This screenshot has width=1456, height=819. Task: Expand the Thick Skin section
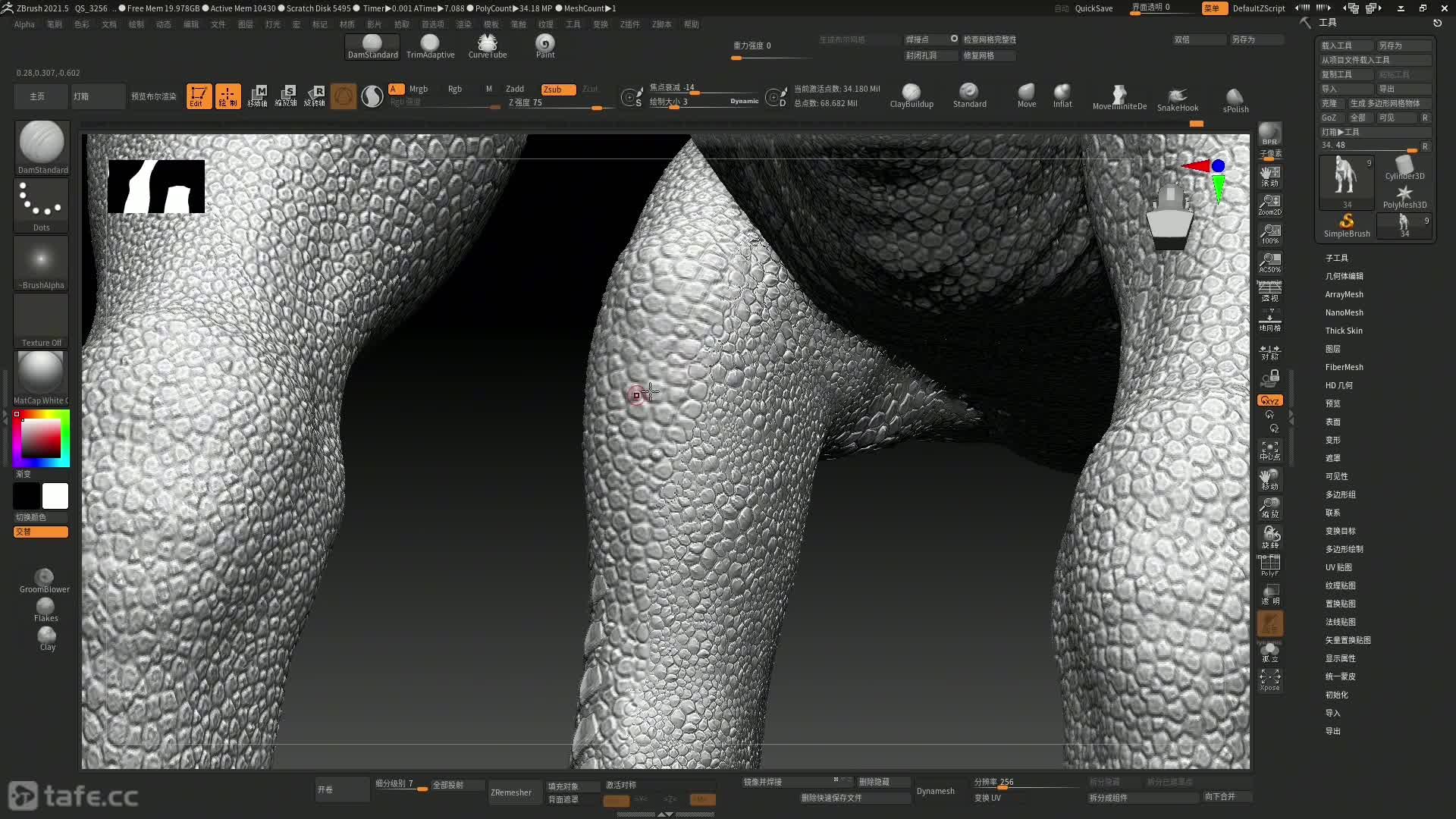pyautogui.click(x=1343, y=331)
